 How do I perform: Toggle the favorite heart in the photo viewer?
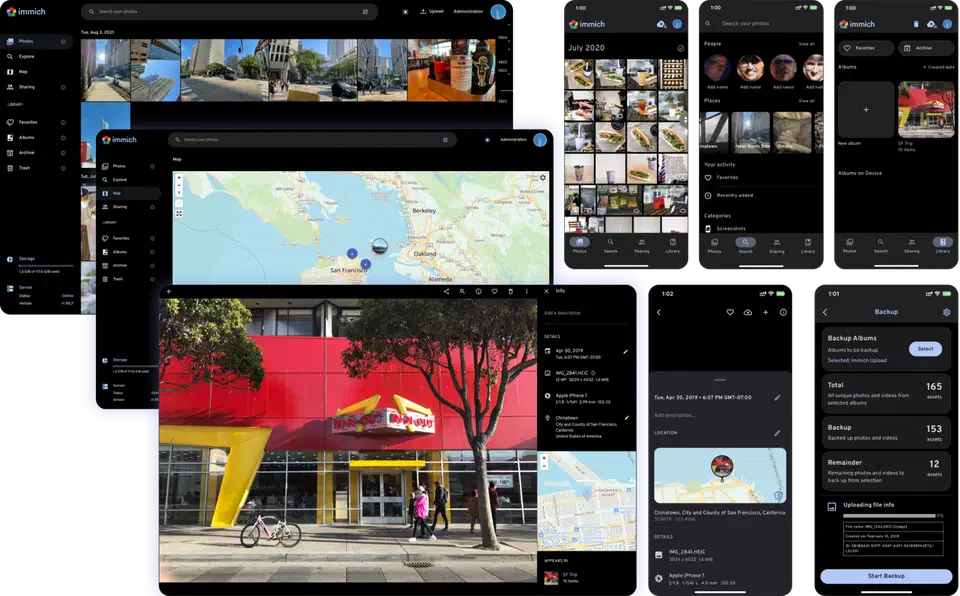pyautogui.click(x=495, y=291)
